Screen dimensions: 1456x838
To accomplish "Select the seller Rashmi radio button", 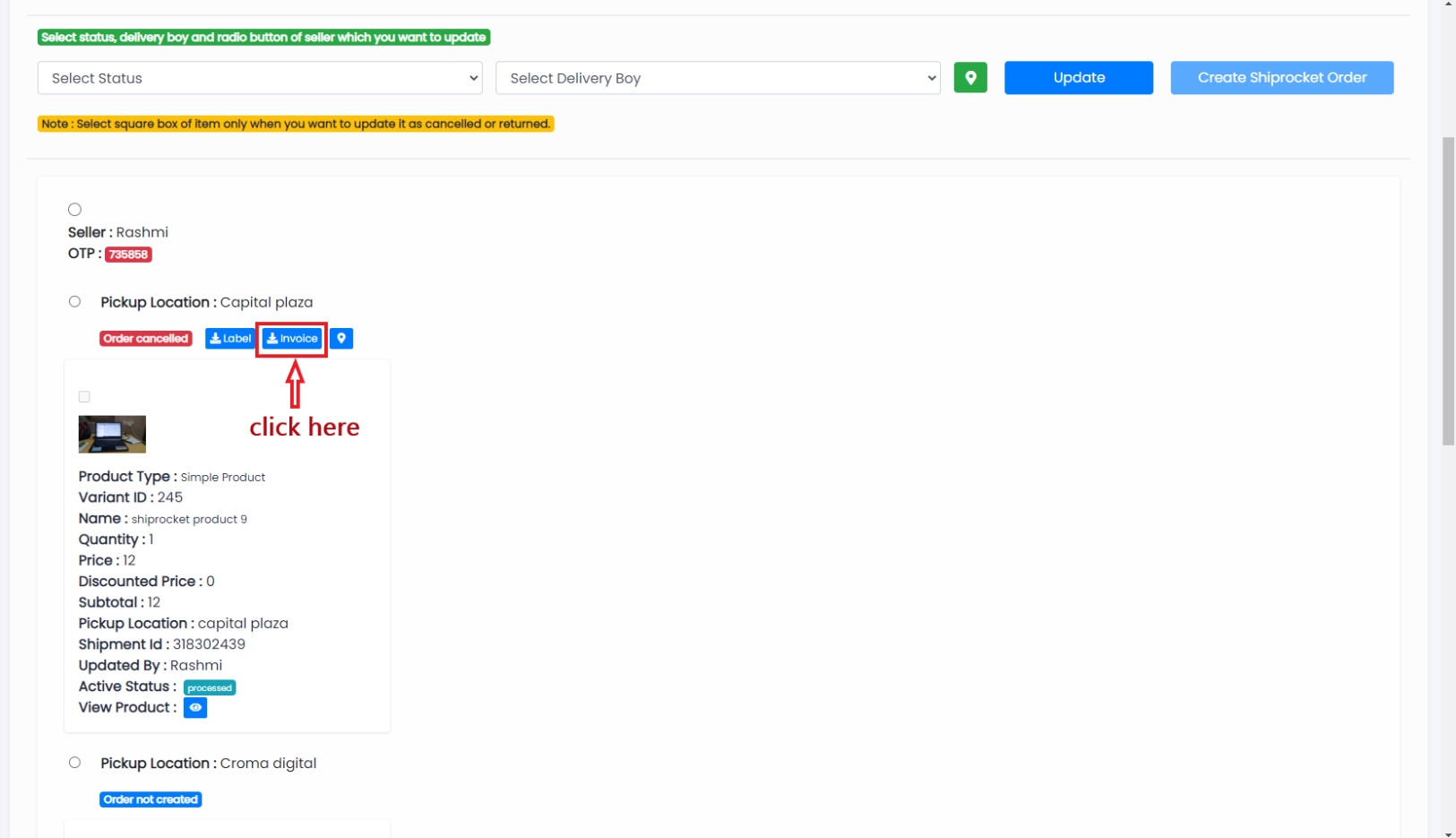I will coord(74,209).
